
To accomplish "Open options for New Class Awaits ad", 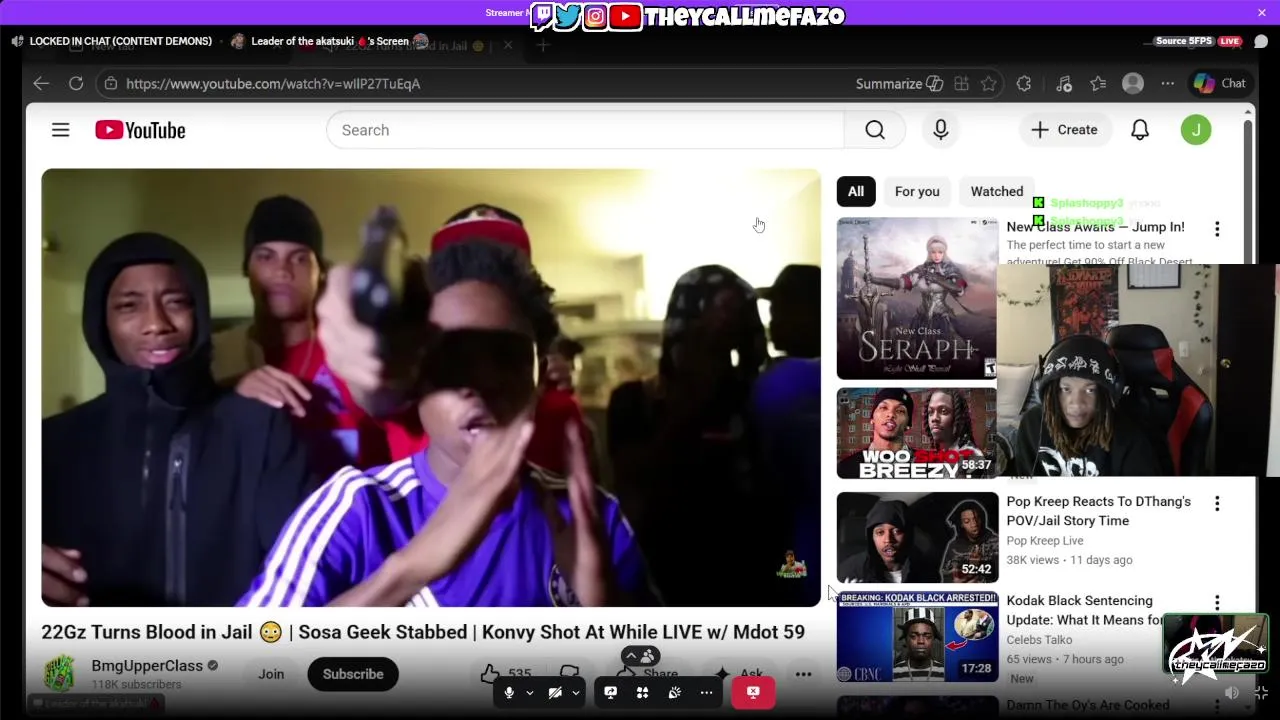I will point(1217,230).
